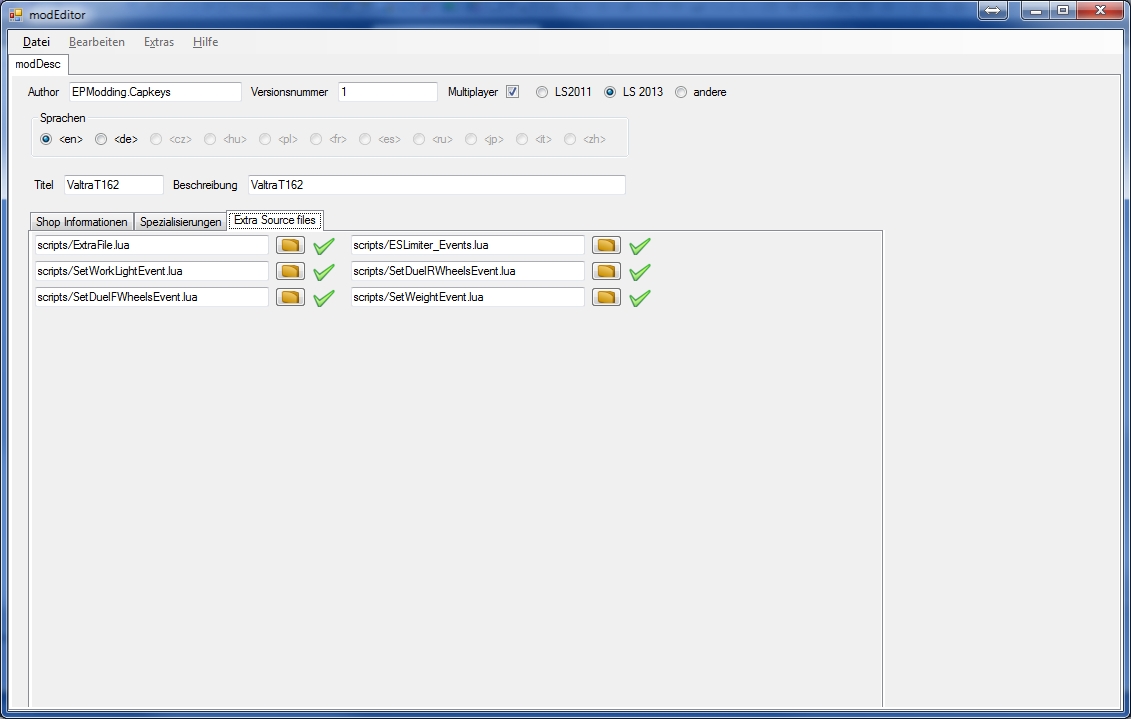
Task: Select the <it> language radio button
Action: coord(522,139)
